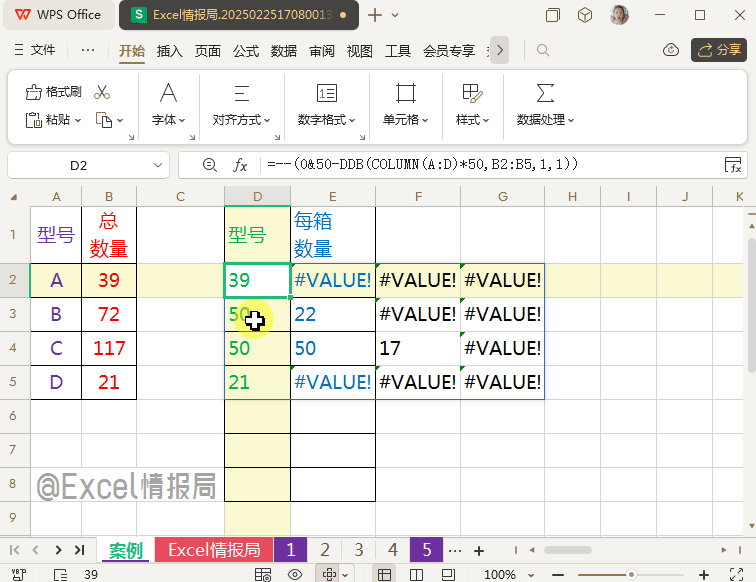Click the cloud sync icon
The height and width of the screenshot is (582, 756).
[671, 50]
